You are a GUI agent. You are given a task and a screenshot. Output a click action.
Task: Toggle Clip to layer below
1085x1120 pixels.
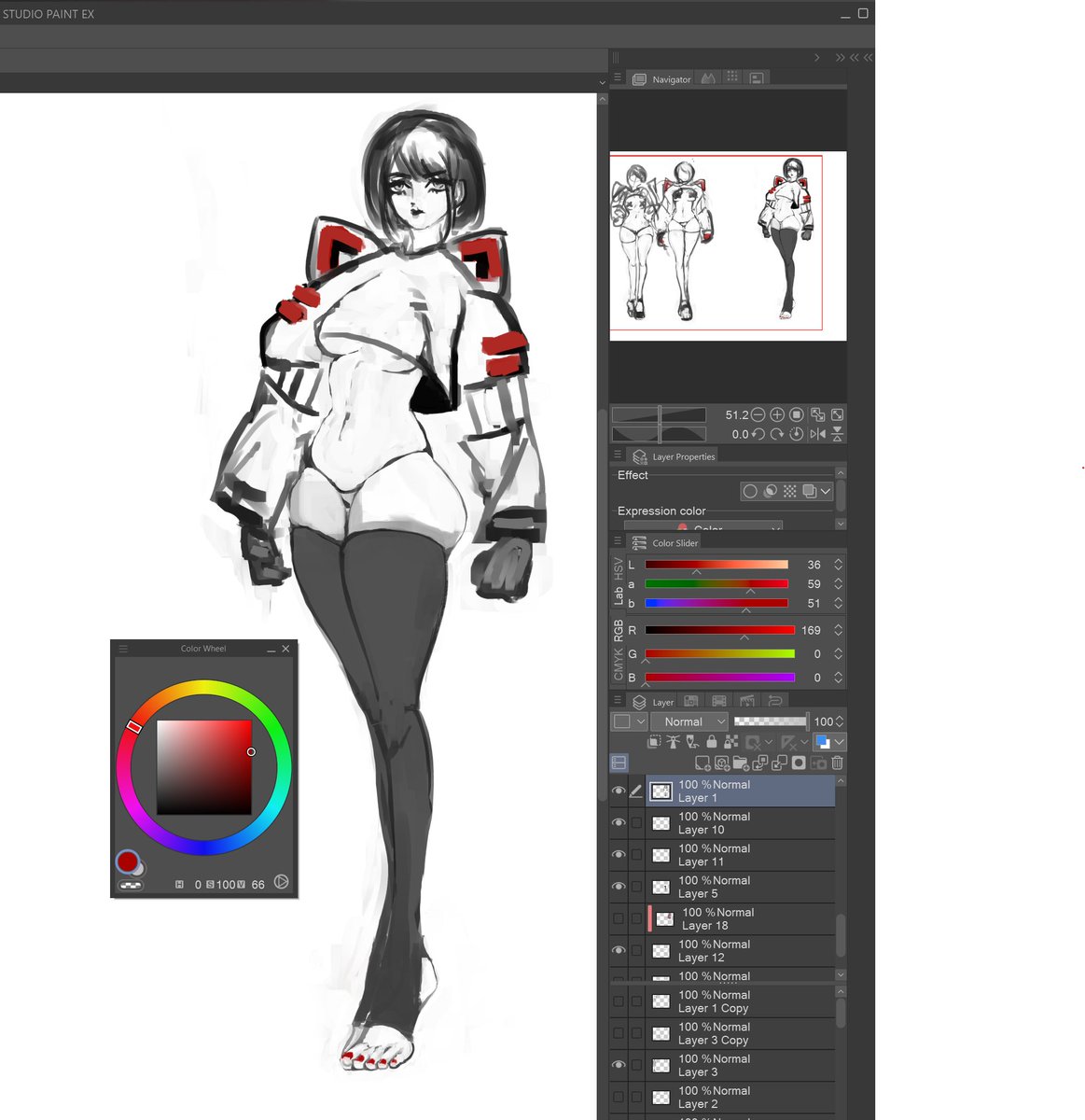654,742
